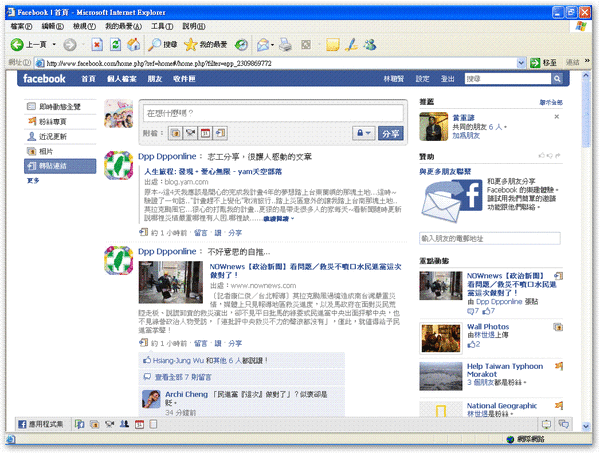Expand the address bar URL dropdown arrow
Viewport: 600px width, 453px height.
point(521,63)
